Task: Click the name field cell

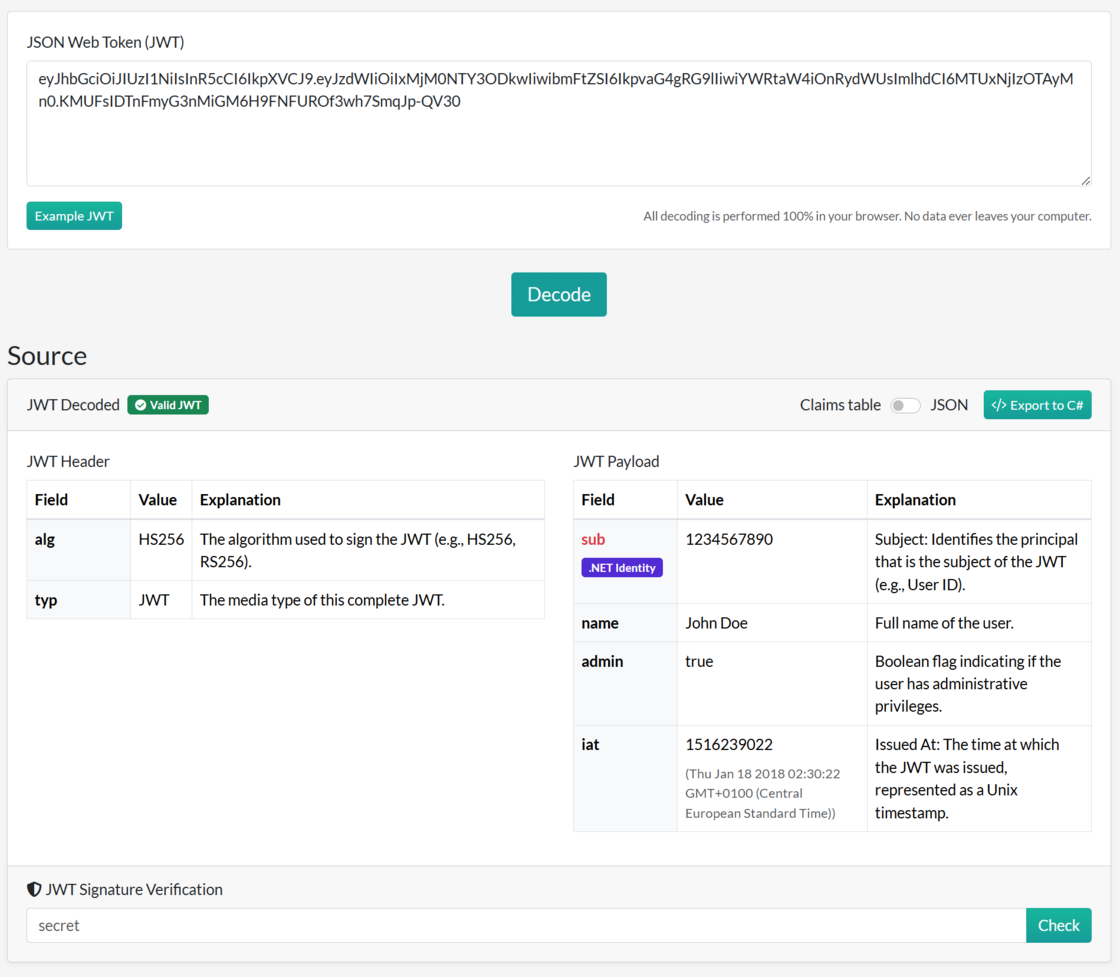Action: pos(625,623)
